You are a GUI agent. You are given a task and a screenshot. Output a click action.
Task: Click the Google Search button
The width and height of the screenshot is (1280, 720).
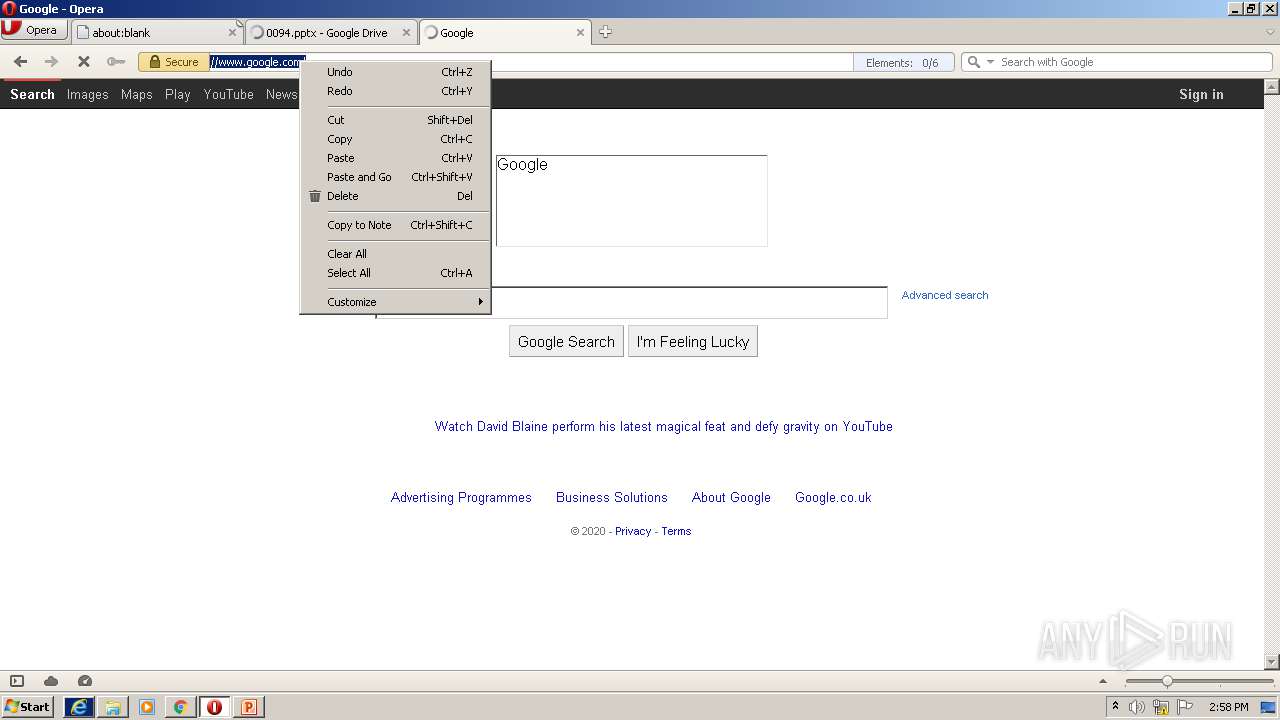[566, 341]
